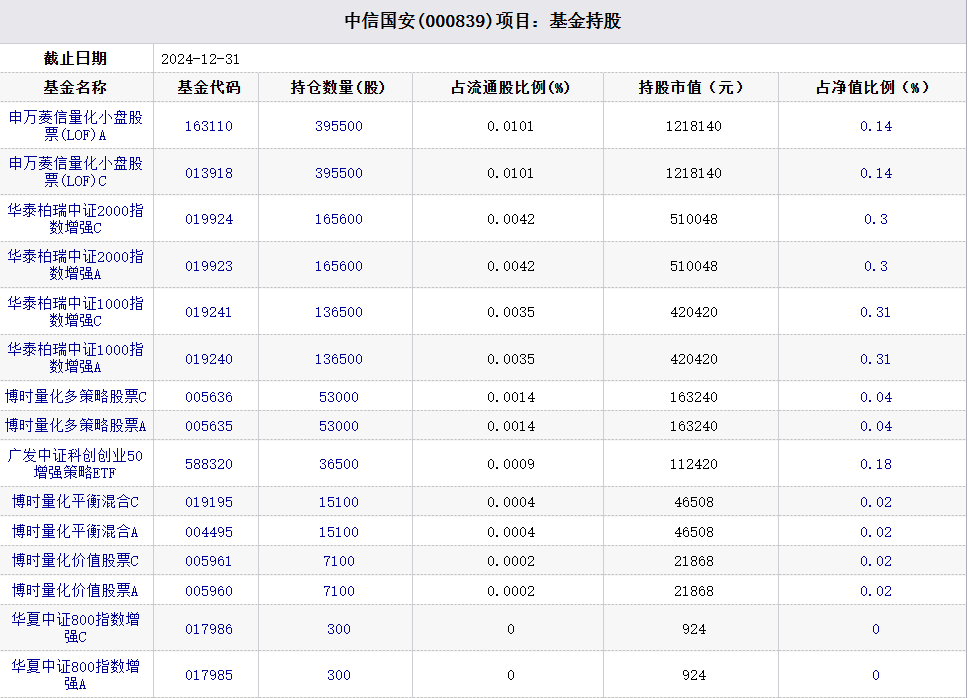Screen dimensions: 968x698
Task: Select the 基金名称 column header
Action: [75, 87]
